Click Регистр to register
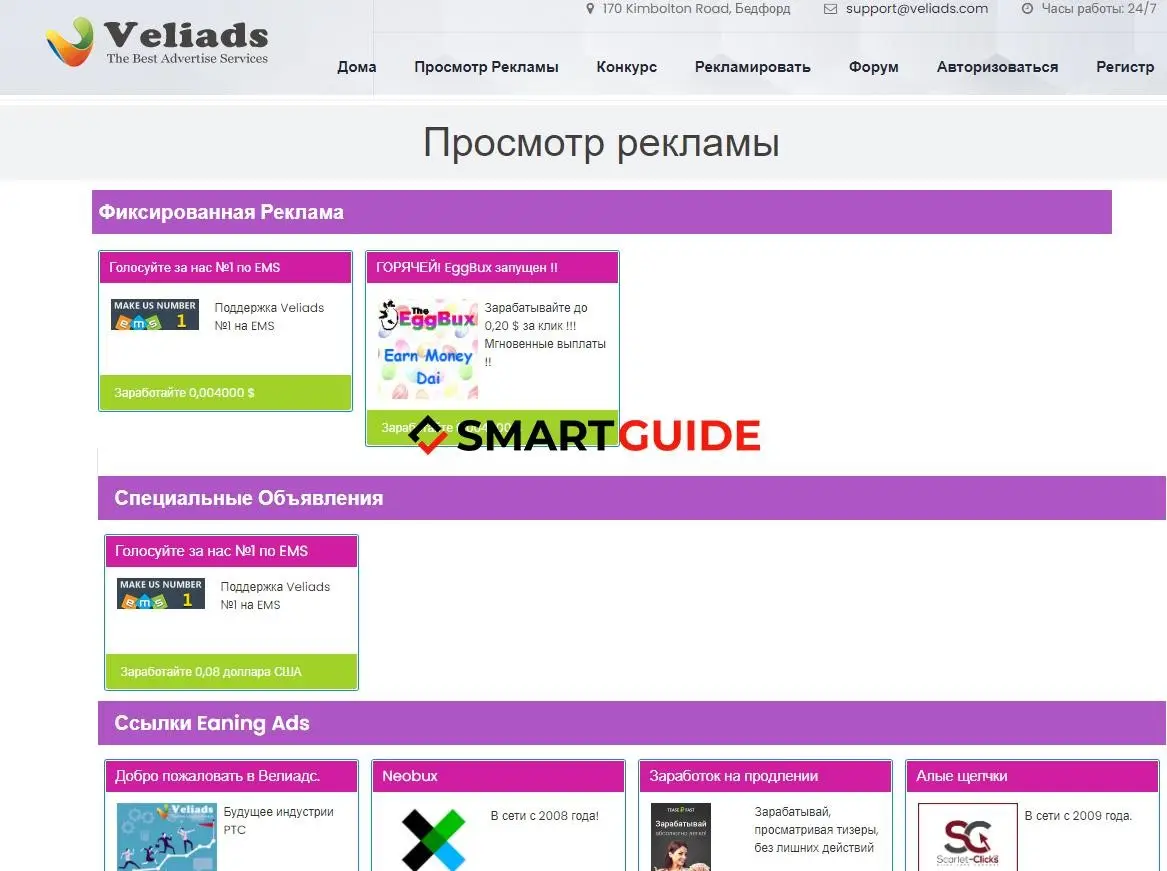This screenshot has width=1167, height=871. point(1125,66)
